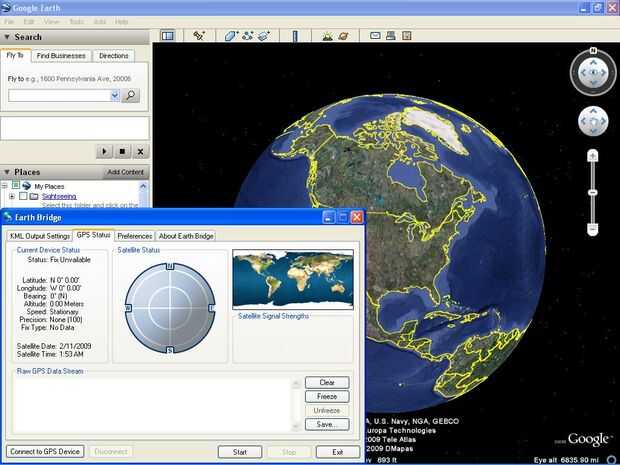The width and height of the screenshot is (620, 465).
Task: Click the Stop tour square button
Action: tap(123, 151)
